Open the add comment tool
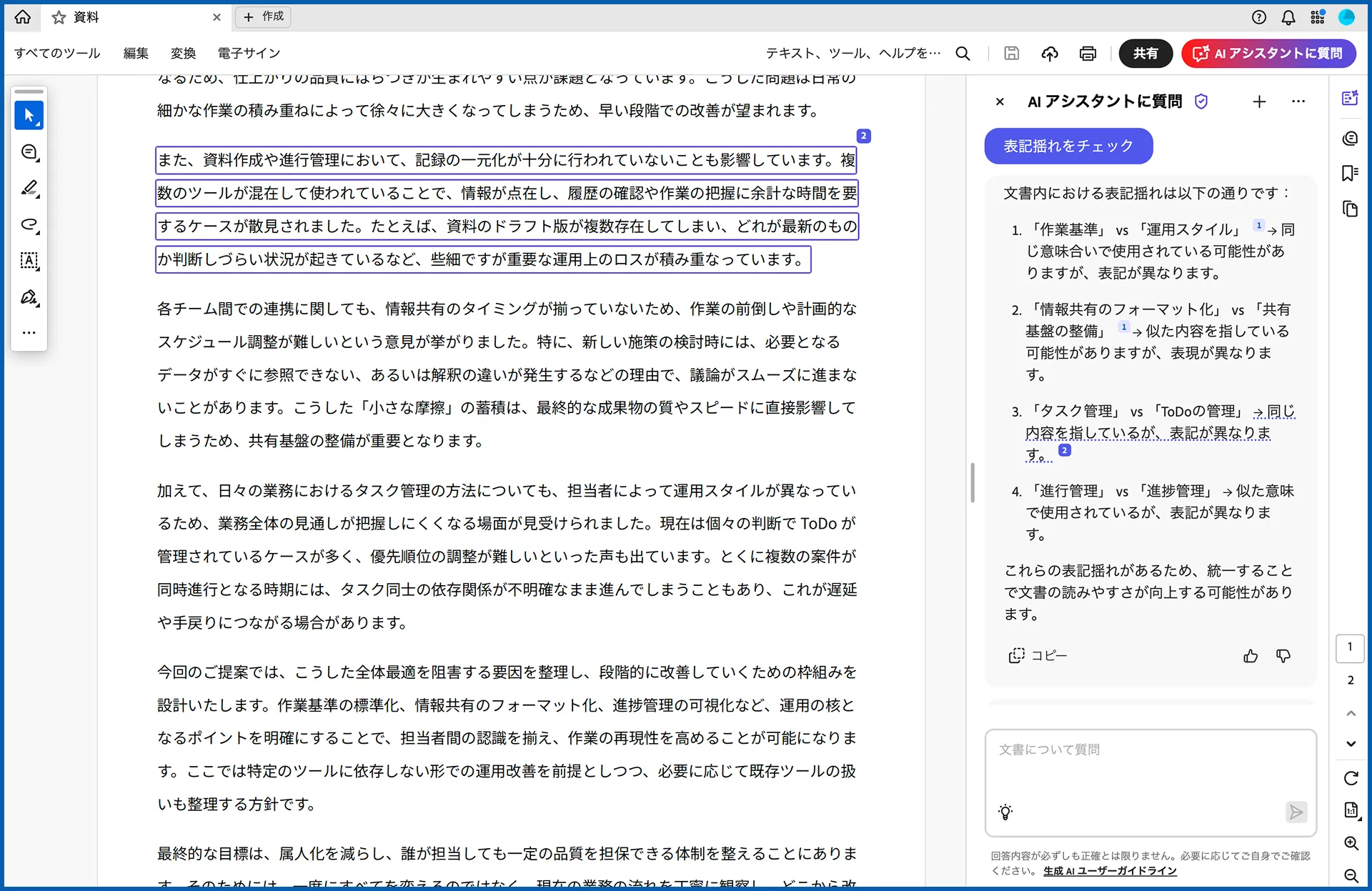Image resolution: width=1372 pixels, height=891 pixels. tap(29, 152)
